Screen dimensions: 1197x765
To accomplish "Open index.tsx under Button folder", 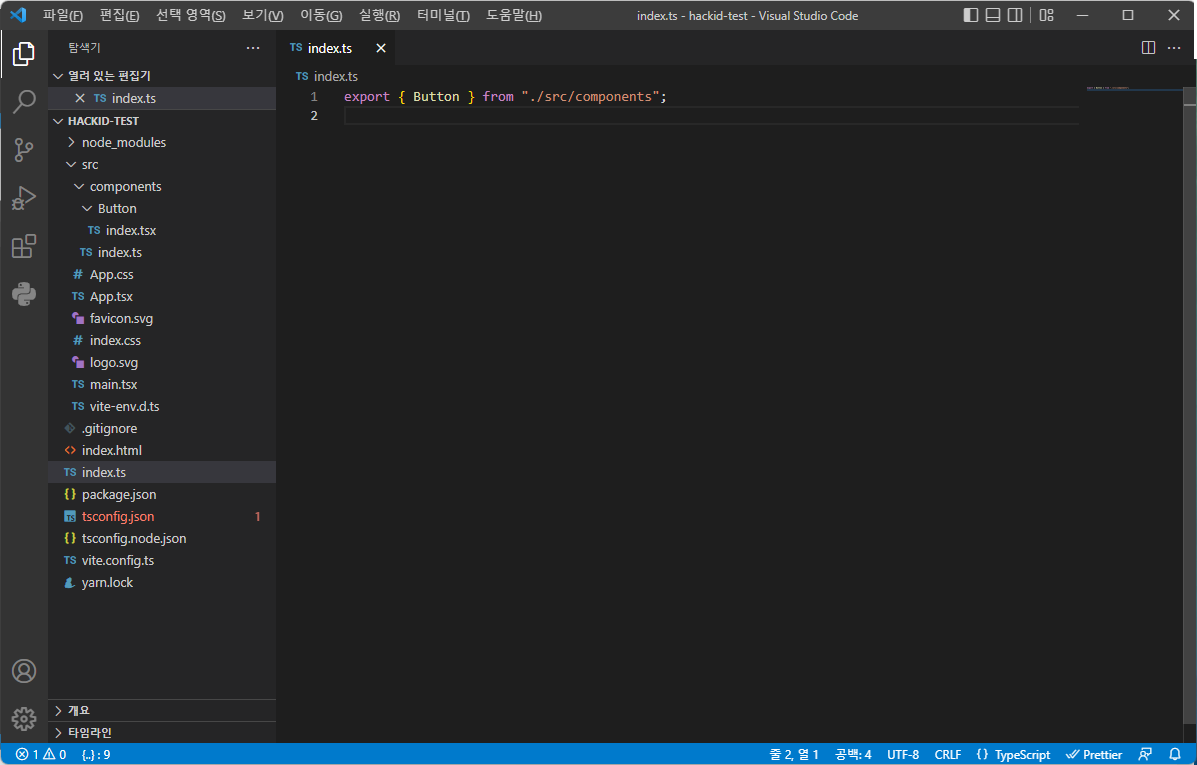I will click(162, 231).
